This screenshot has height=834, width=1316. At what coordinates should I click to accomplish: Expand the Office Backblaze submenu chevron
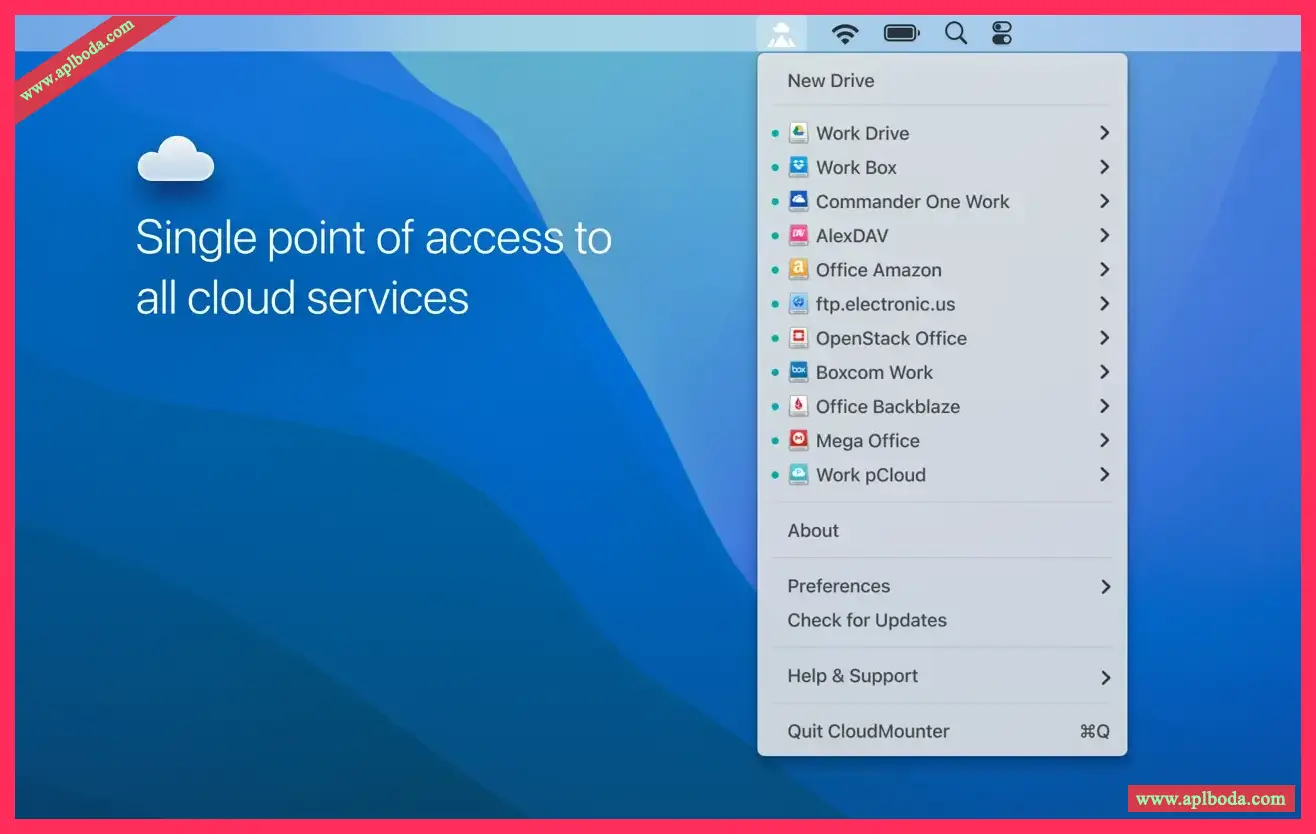(1105, 406)
